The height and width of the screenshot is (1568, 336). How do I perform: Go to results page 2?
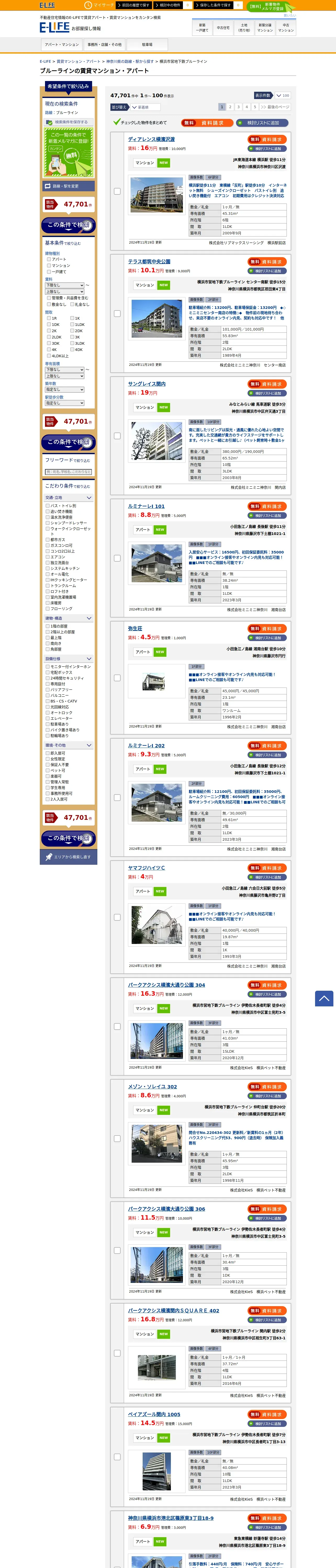230,107
